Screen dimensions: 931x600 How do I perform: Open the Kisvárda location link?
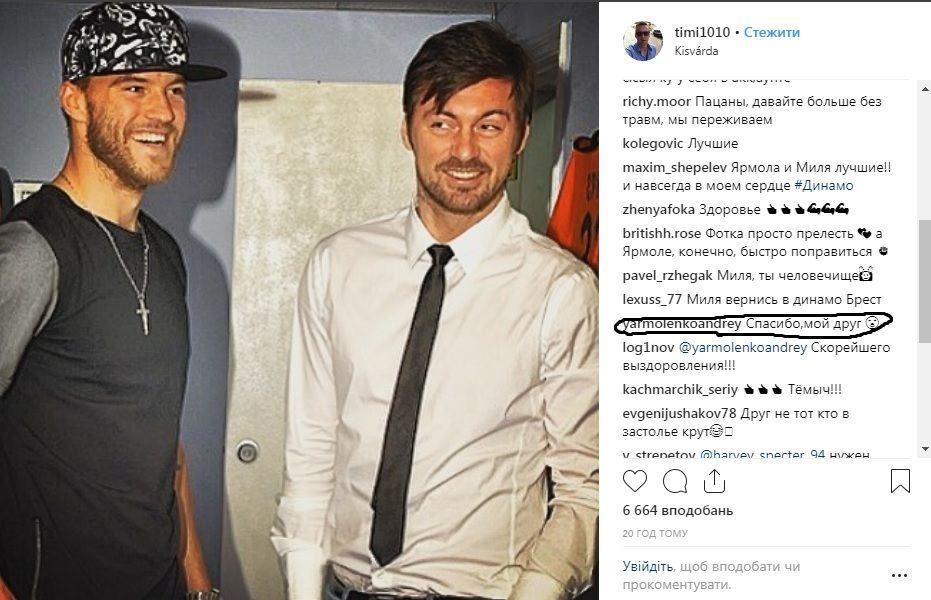point(696,51)
